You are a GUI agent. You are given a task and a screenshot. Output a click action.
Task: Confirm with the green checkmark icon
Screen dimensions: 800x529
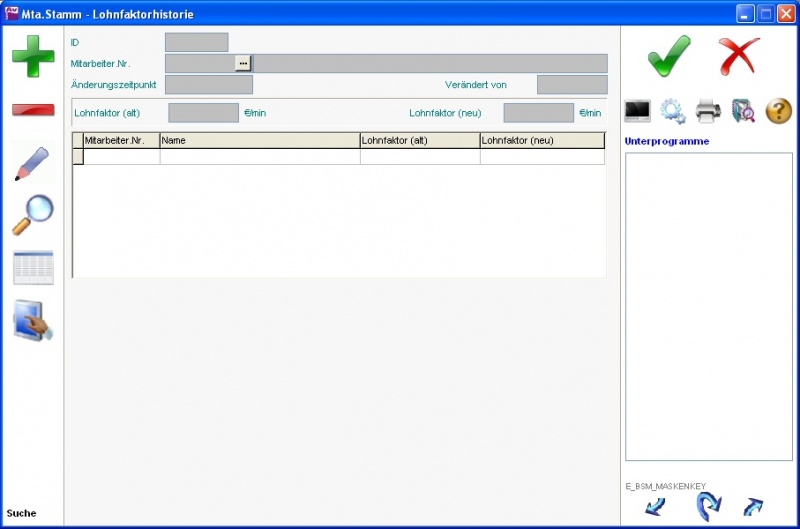[x=669, y=56]
